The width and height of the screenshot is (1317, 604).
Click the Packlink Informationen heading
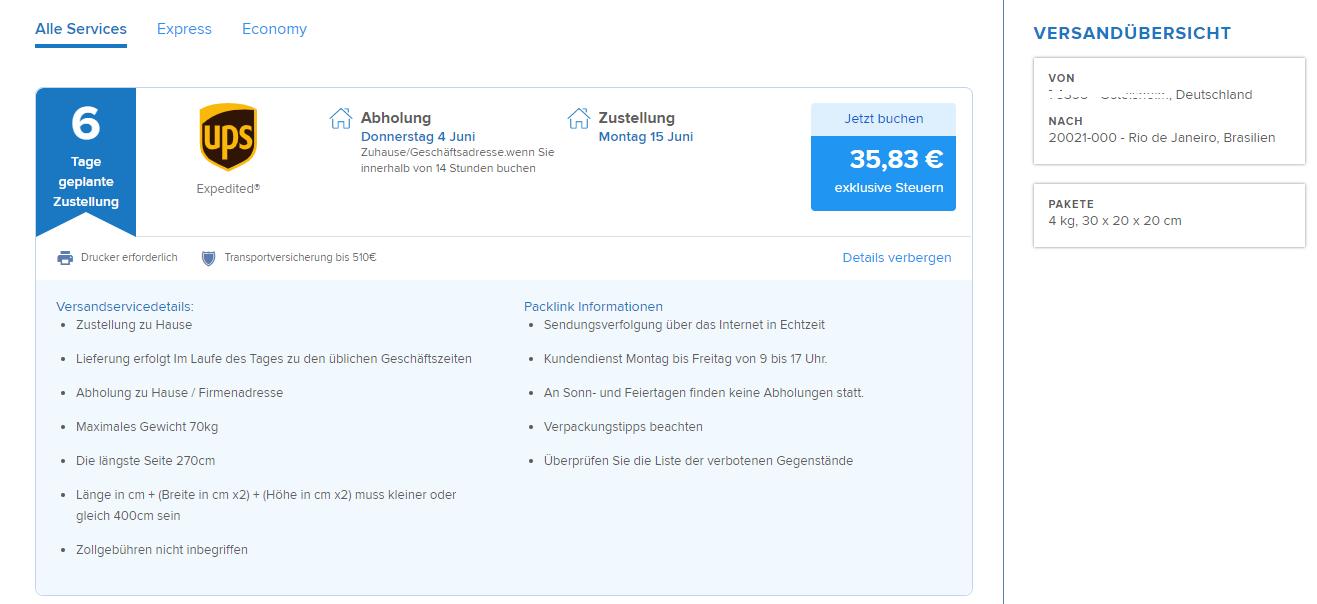tap(593, 307)
